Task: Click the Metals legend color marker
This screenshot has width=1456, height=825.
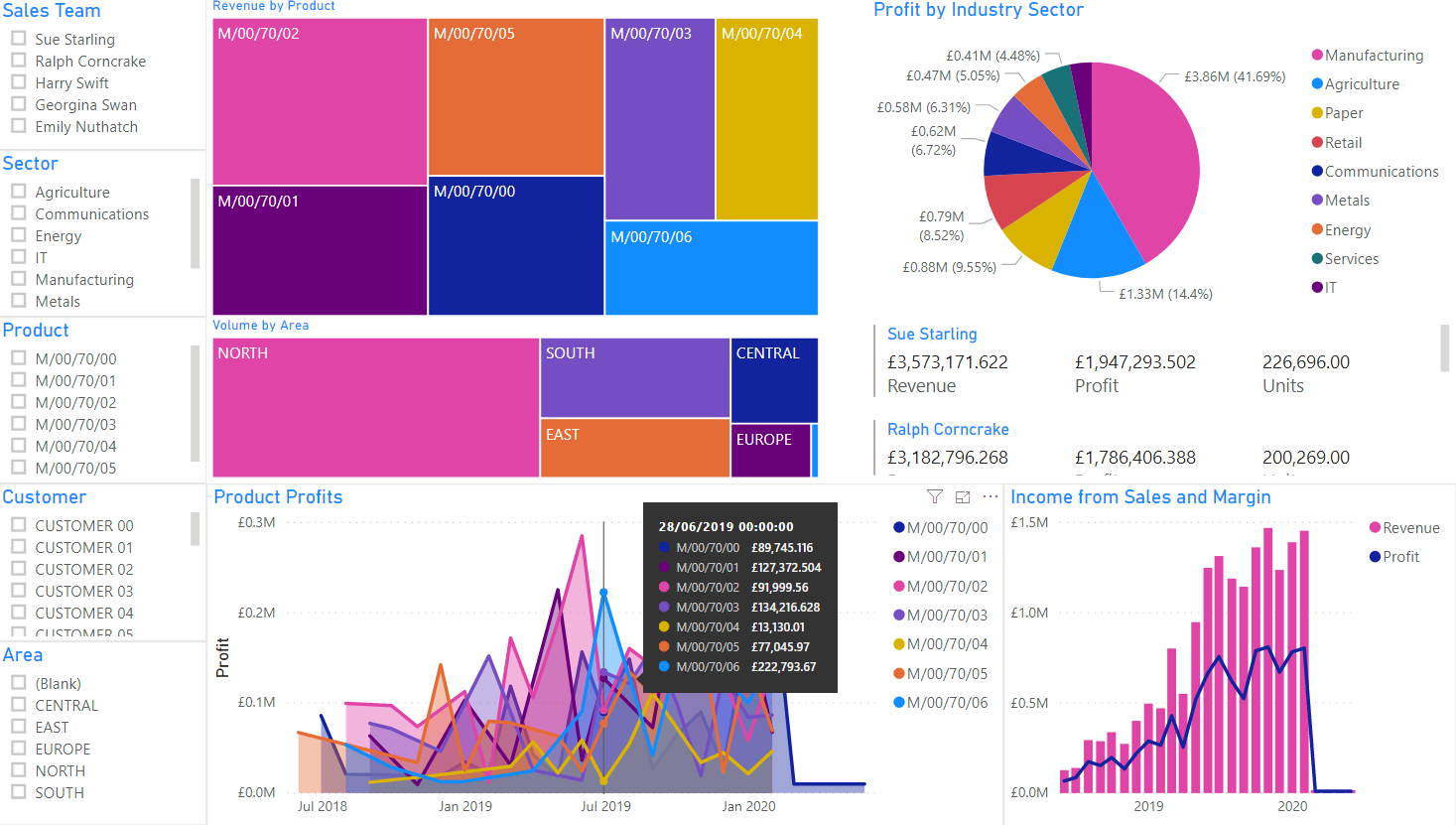Action: 1317,201
